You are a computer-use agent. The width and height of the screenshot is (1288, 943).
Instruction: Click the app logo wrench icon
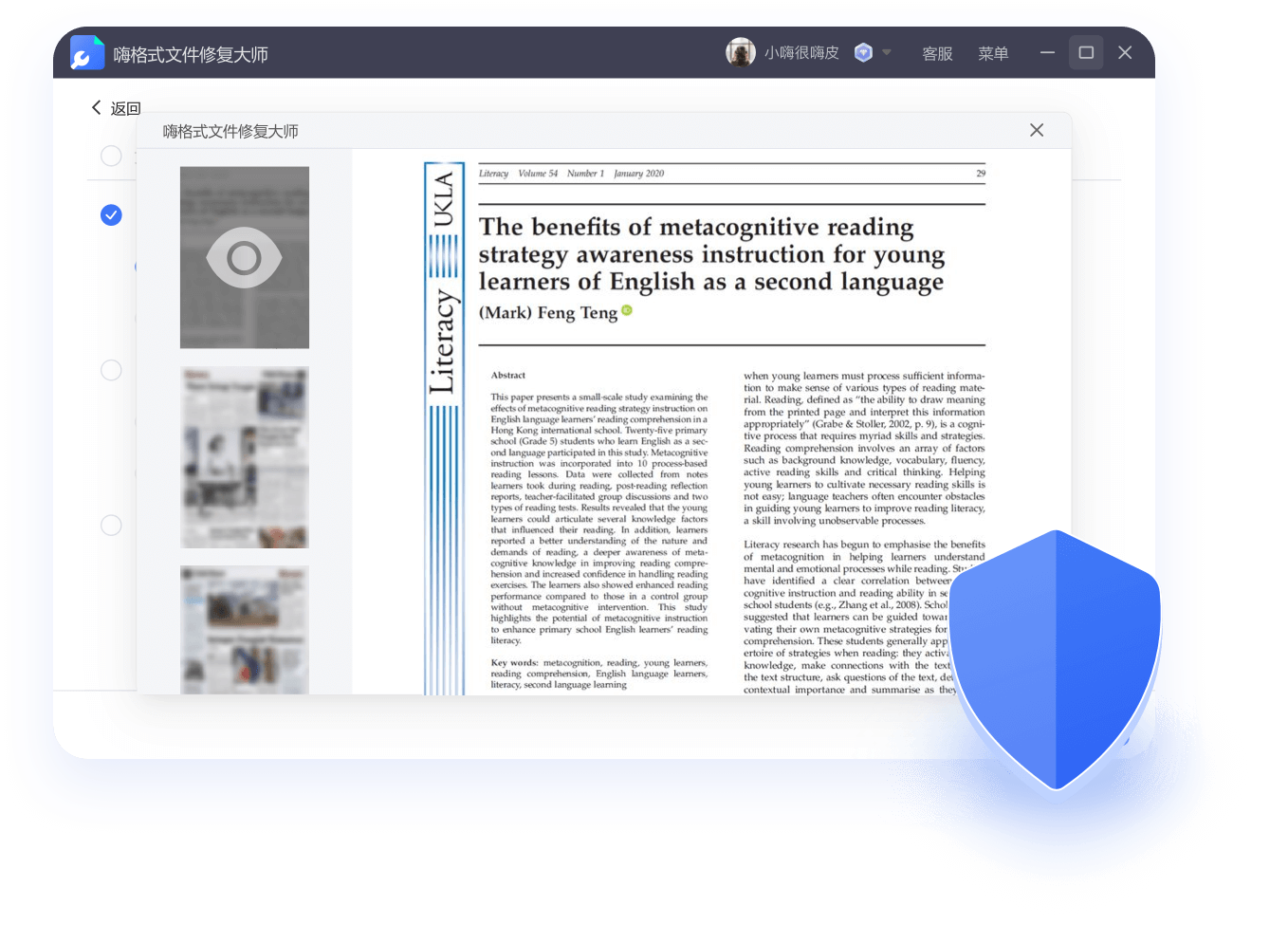point(87,53)
